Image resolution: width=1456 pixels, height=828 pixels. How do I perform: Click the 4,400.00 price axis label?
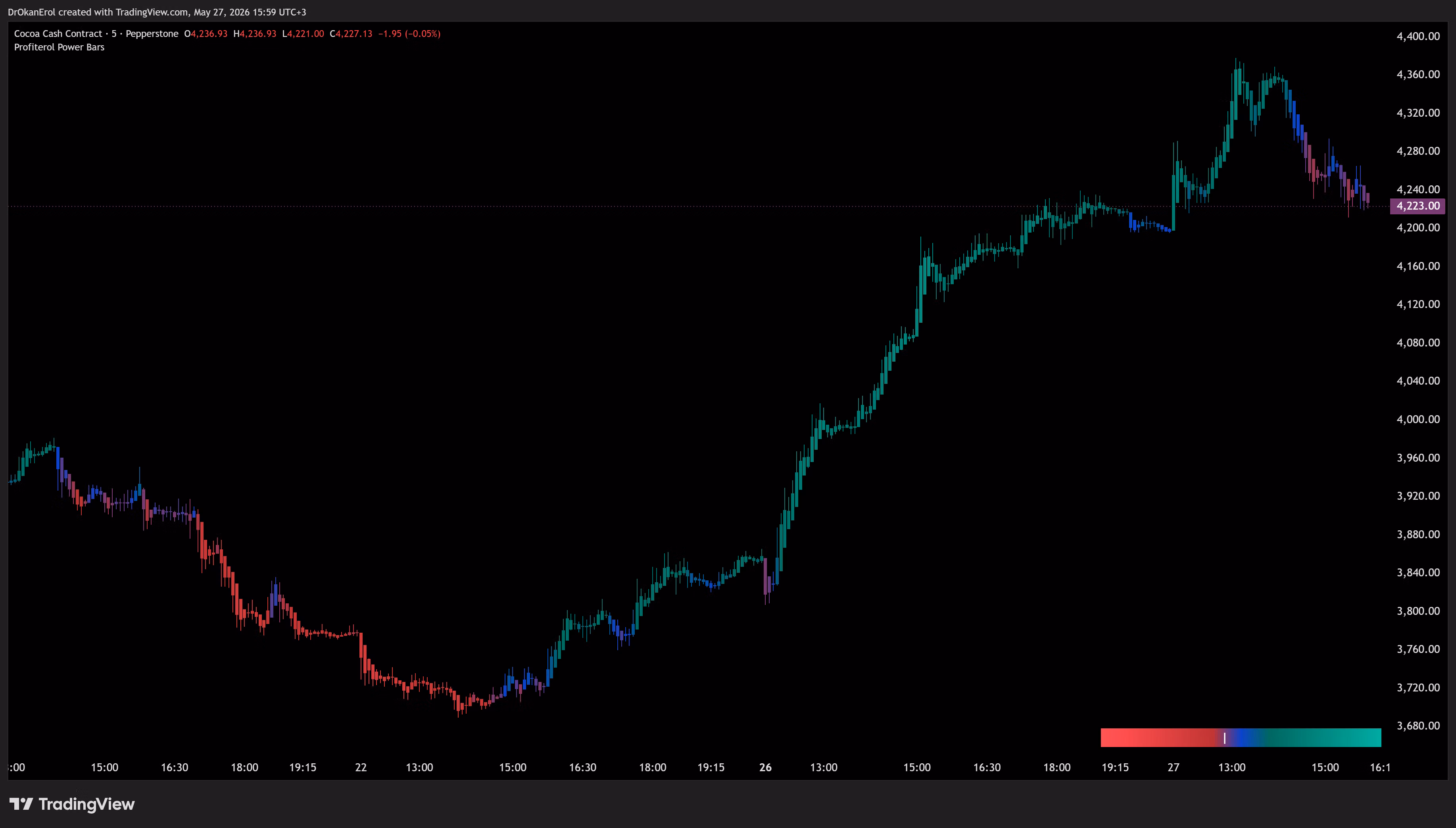(x=1418, y=37)
